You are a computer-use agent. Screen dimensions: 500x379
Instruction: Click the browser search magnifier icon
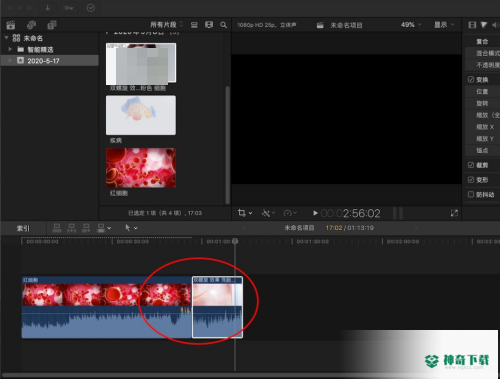(224, 25)
